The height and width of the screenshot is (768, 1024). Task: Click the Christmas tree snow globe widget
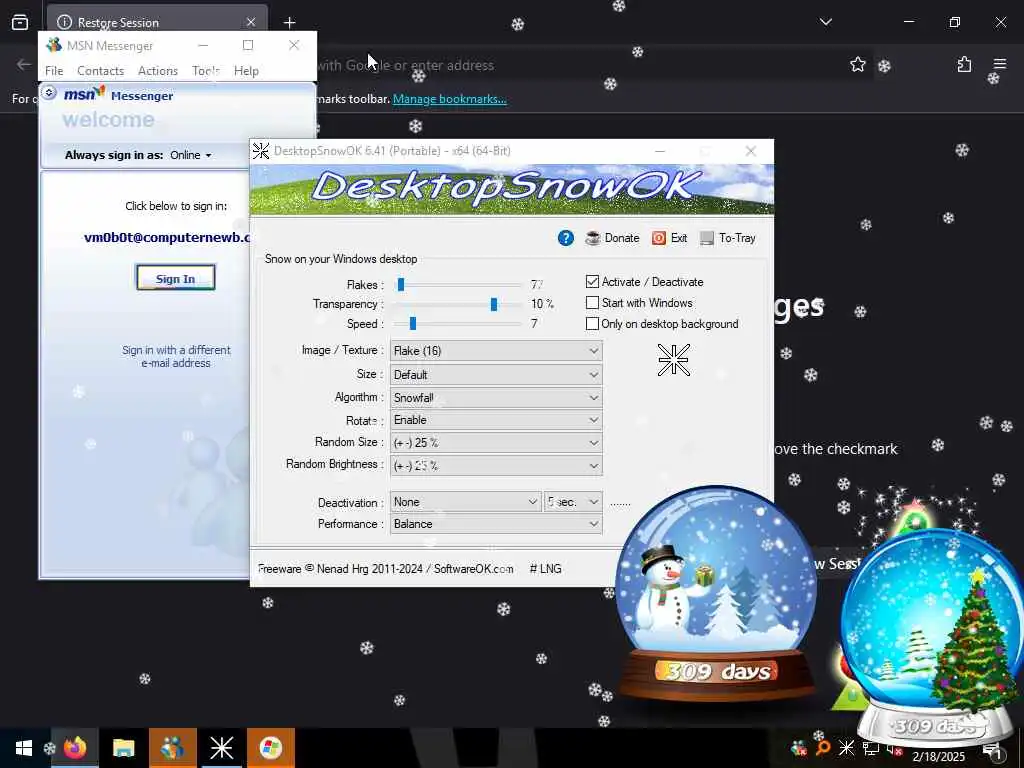click(x=933, y=637)
